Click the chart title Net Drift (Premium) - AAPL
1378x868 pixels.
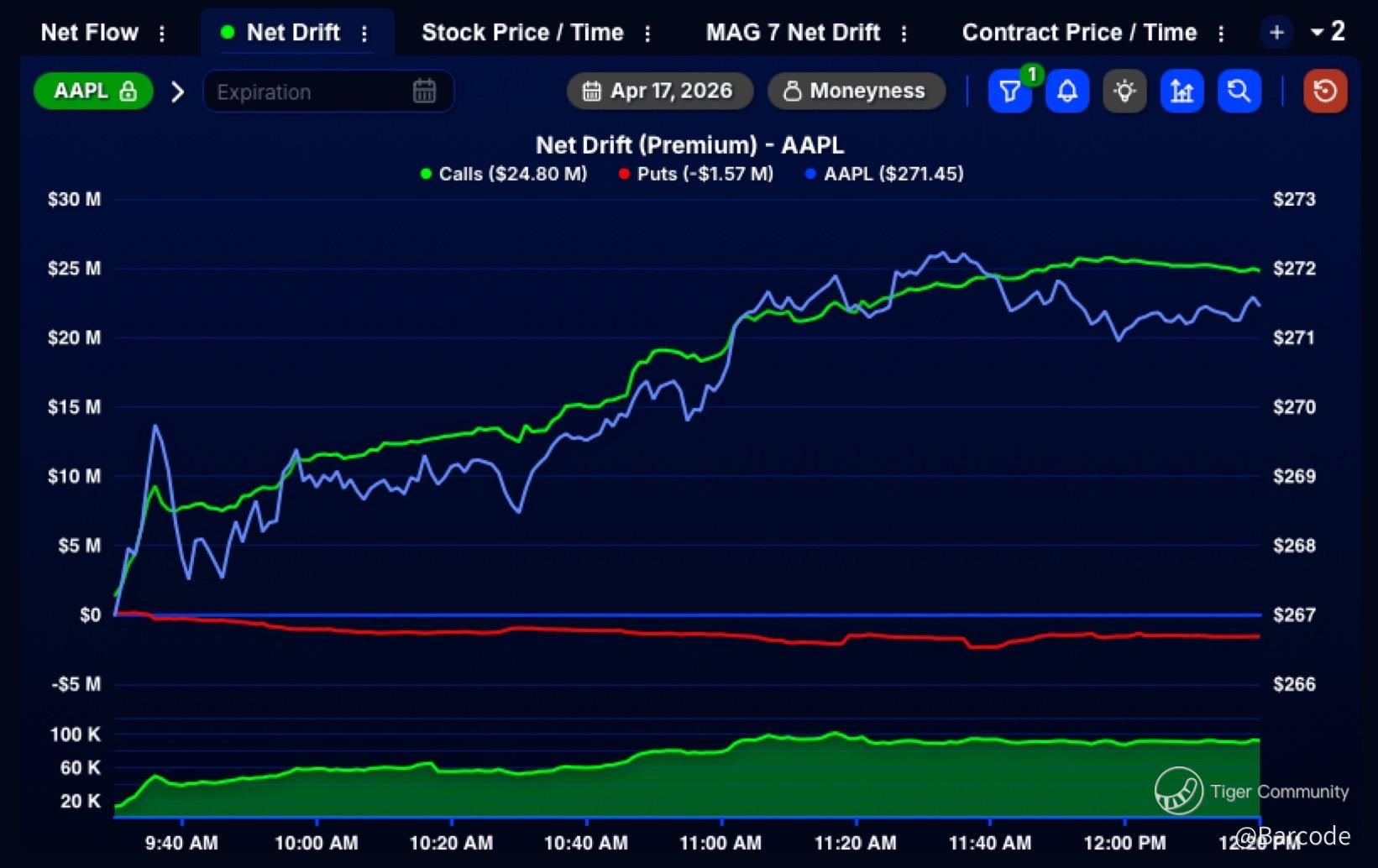tap(689, 145)
